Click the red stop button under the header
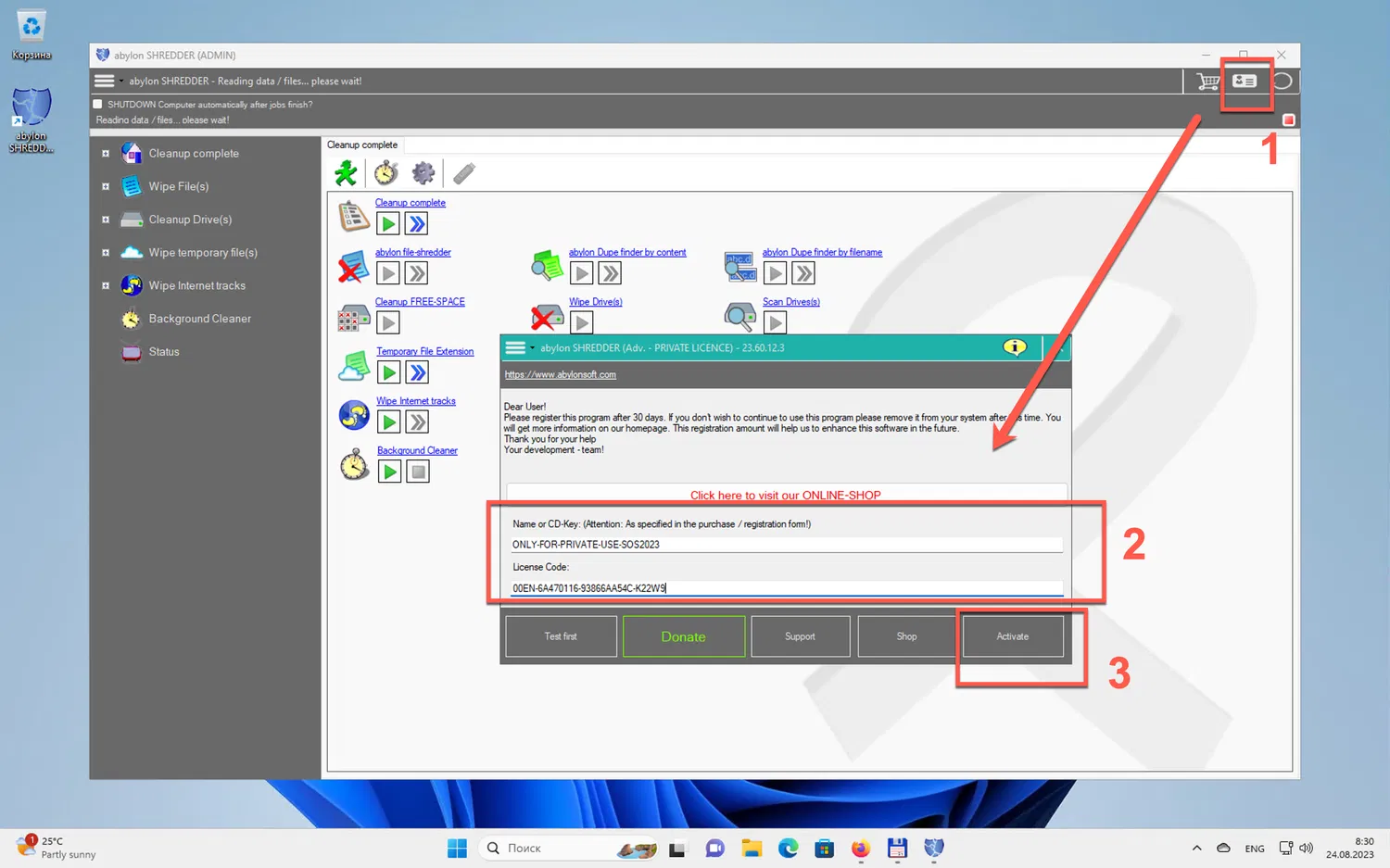Viewport: 1390px width, 868px height. coord(1288,120)
